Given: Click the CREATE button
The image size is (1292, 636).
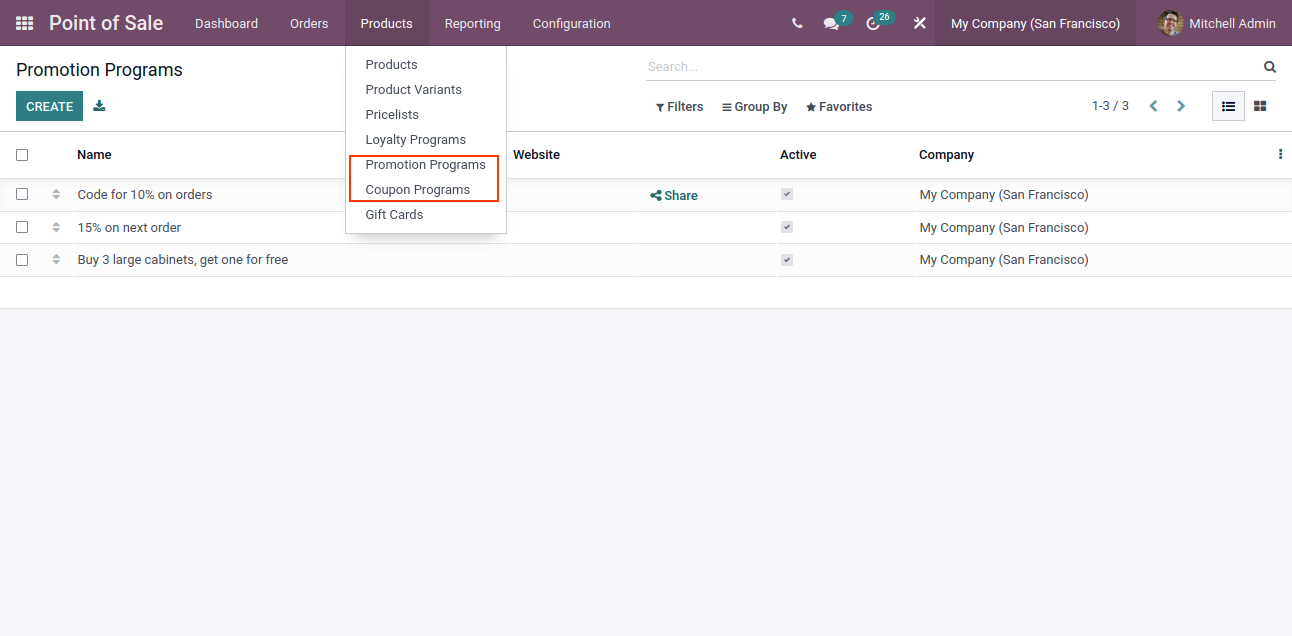Looking at the screenshot, I should (x=49, y=106).
